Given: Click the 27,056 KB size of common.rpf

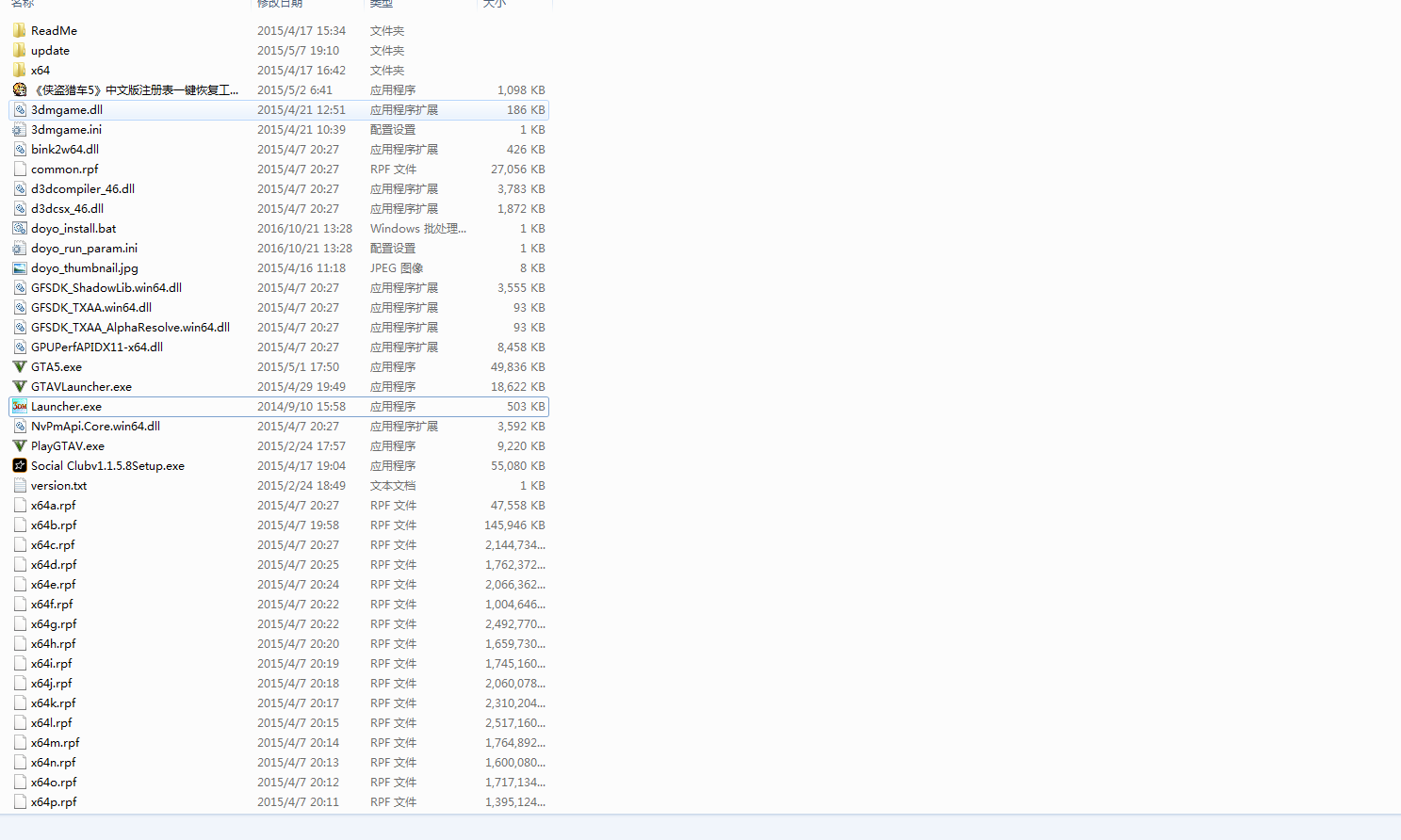Looking at the screenshot, I should [517, 169].
